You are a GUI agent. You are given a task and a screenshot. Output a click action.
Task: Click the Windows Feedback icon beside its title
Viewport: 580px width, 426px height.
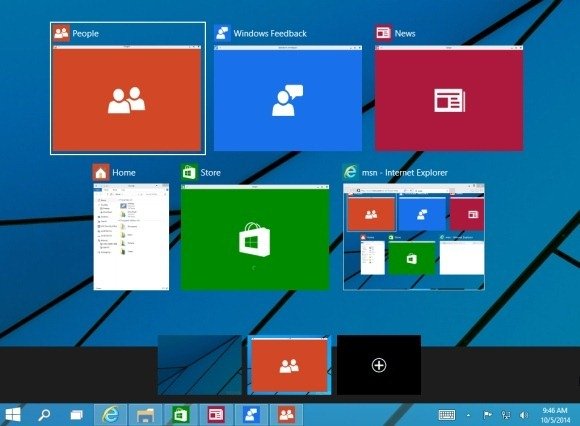(x=222, y=33)
